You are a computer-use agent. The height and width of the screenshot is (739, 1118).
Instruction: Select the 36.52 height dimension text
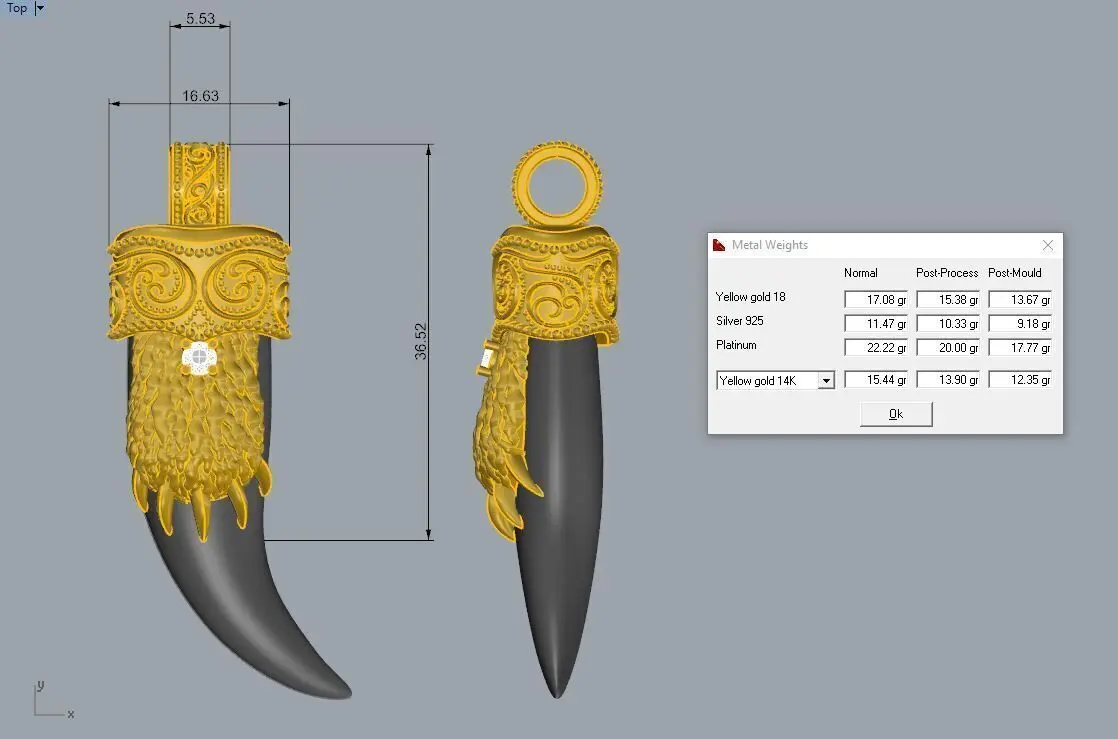421,341
